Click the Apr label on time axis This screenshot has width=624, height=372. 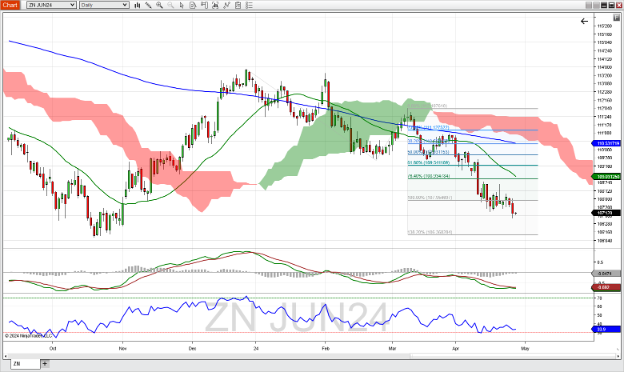tap(456, 348)
